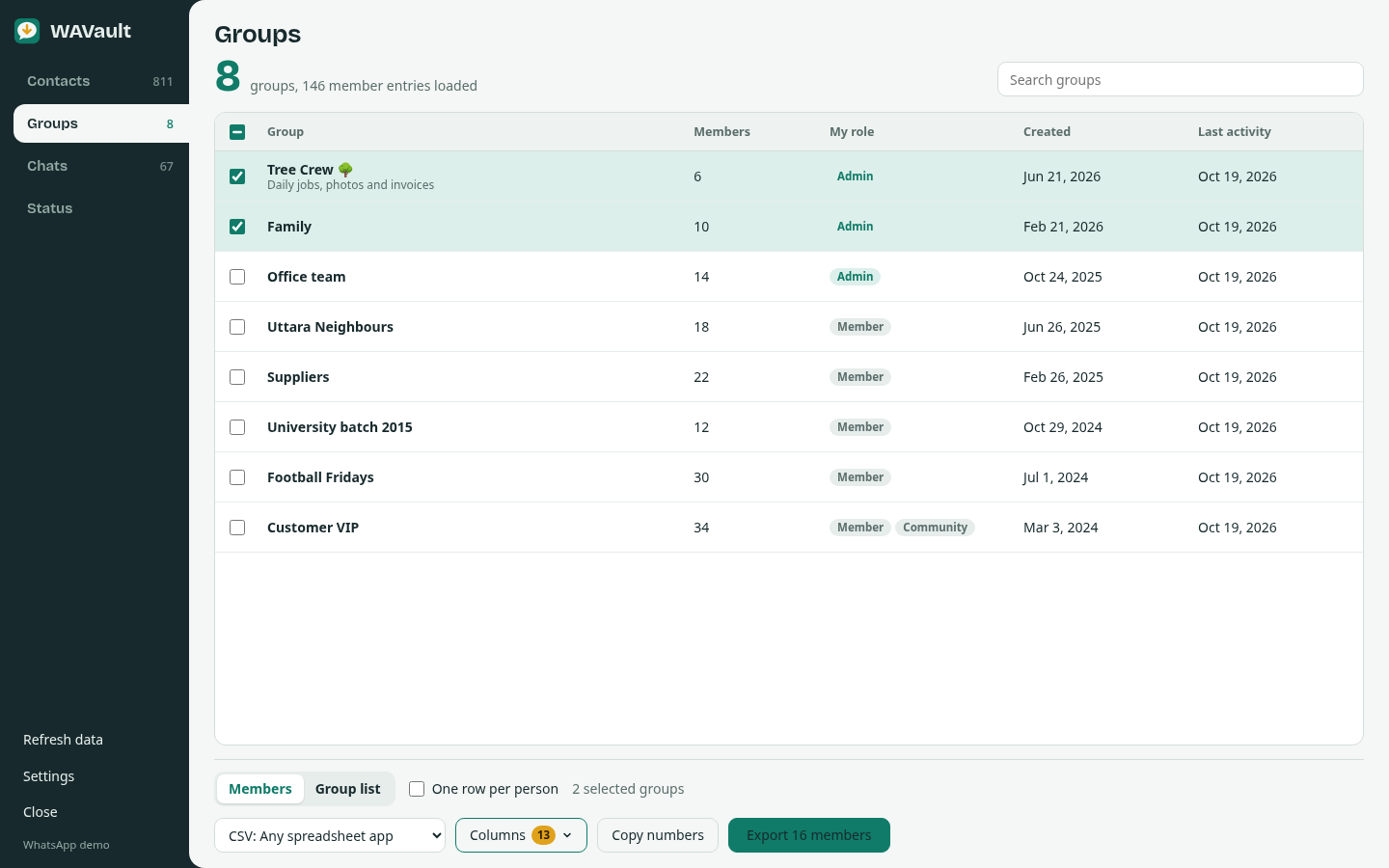This screenshot has height=868, width=1389.
Task: Click created date Mar 3, 2024
Action: click(1060, 528)
